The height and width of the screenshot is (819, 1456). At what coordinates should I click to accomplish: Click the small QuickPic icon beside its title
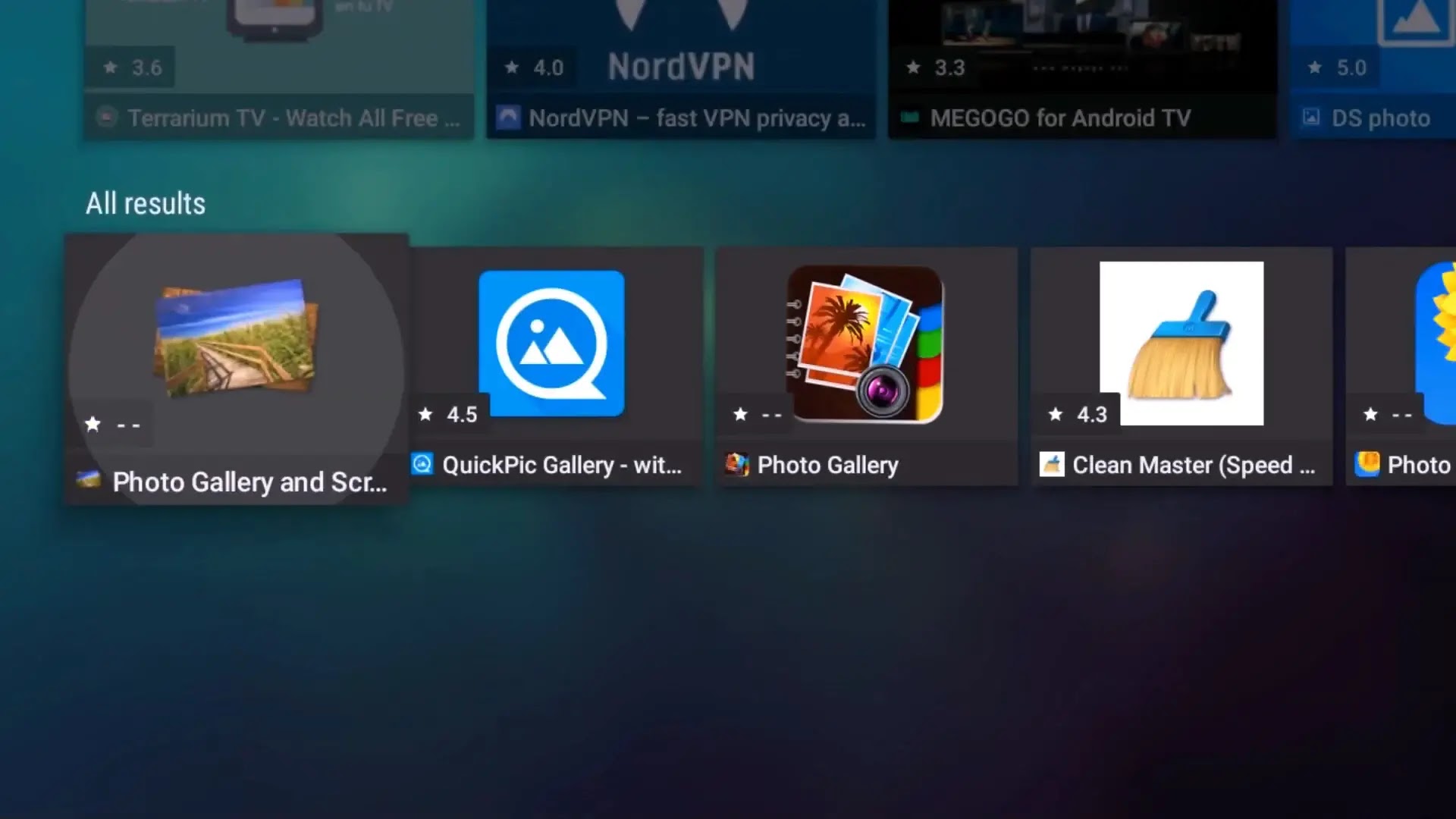coord(422,464)
